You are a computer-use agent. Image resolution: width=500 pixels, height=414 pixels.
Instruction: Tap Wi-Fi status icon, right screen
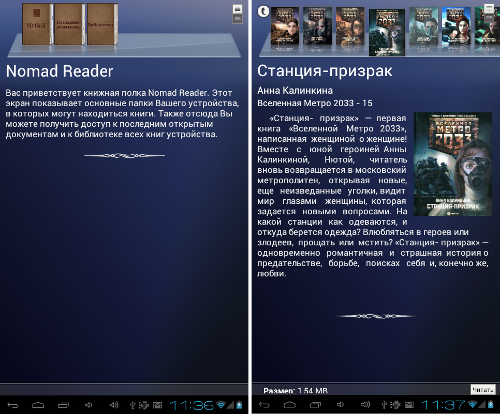pos(472,405)
